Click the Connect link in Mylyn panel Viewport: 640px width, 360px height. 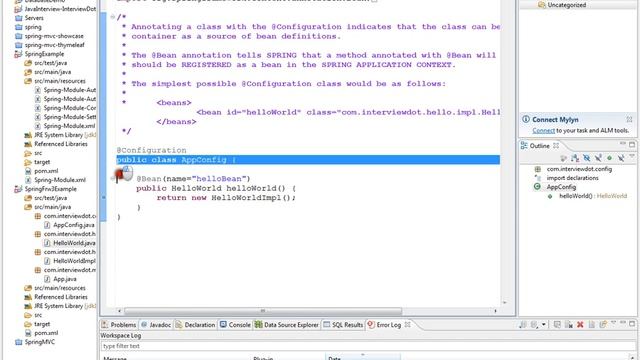[x=543, y=131]
